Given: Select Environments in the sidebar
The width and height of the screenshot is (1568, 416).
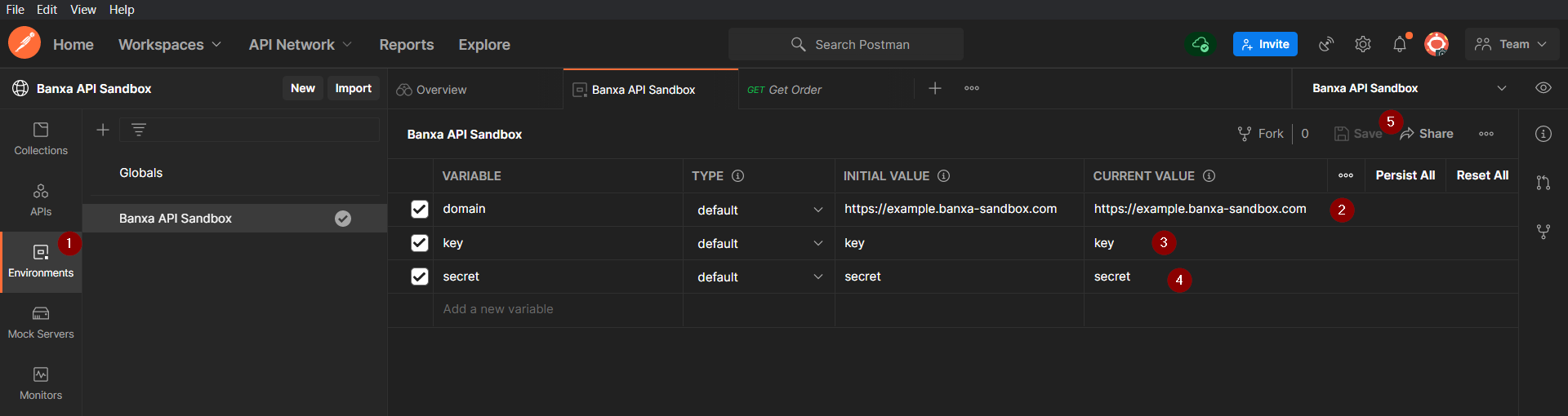Looking at the screenshot, I should coord(41,261).
